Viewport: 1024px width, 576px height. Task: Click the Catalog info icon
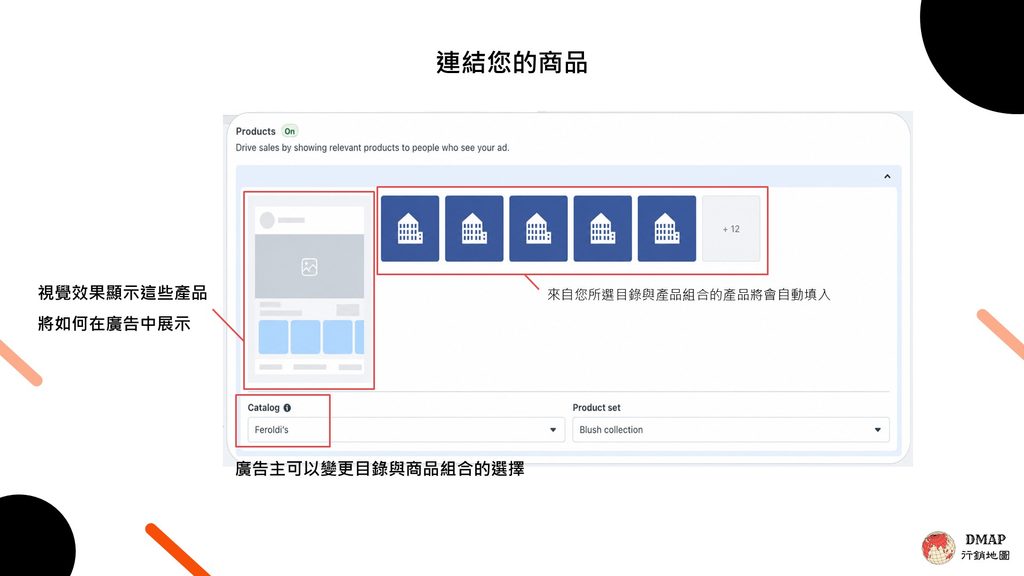(287, 408)
